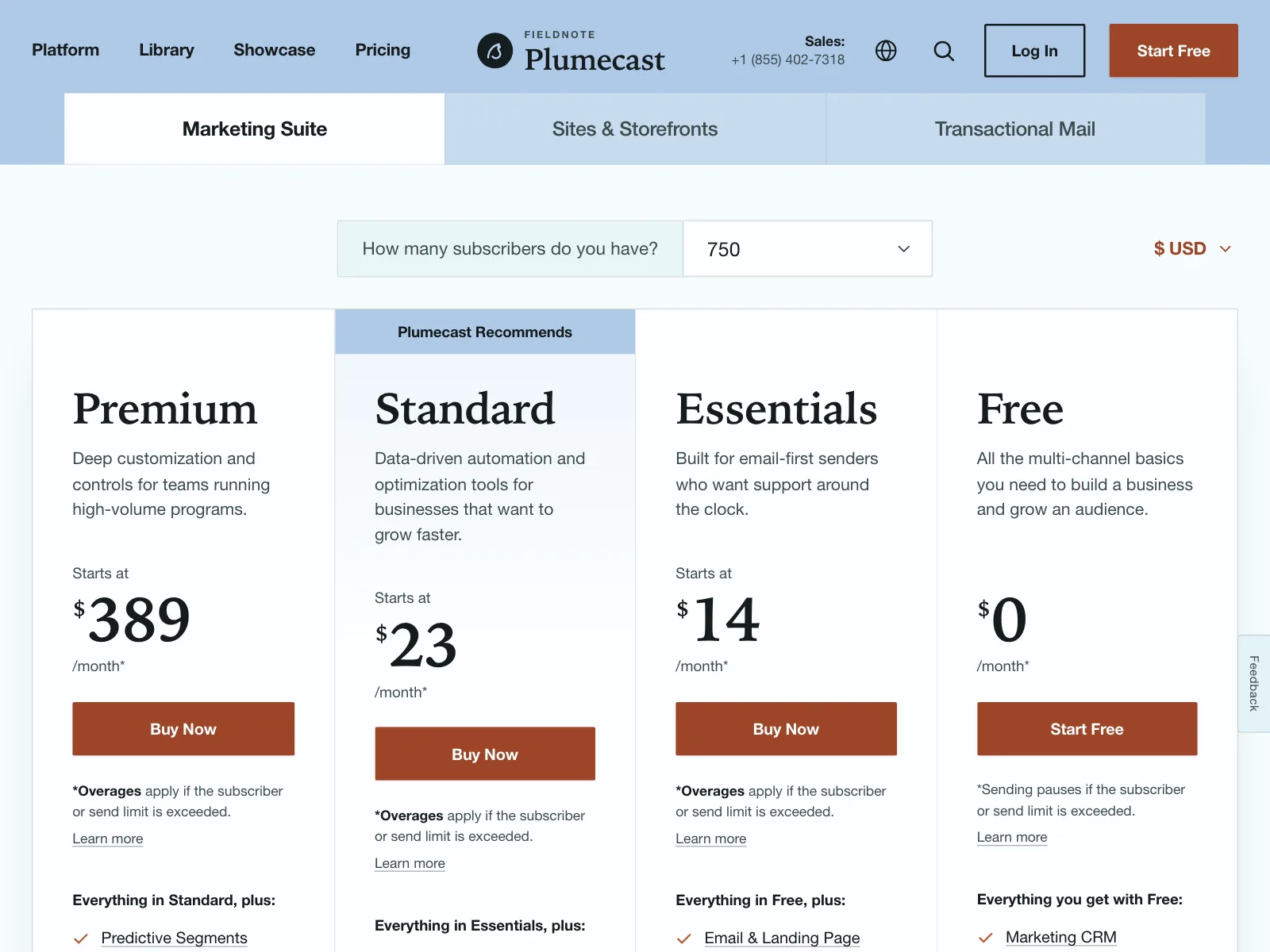Open the Predictive Segments feature link

tap(175, 938)
